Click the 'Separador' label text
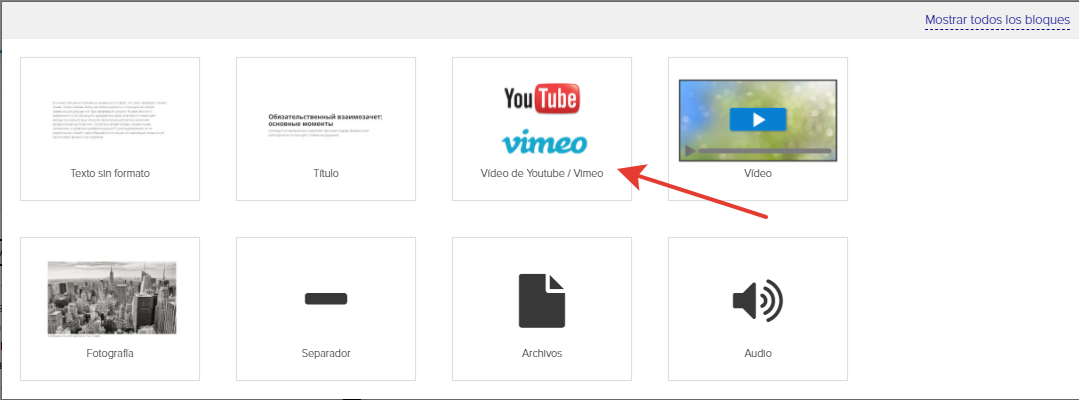Screen dimensions: 1079x400 325,353
